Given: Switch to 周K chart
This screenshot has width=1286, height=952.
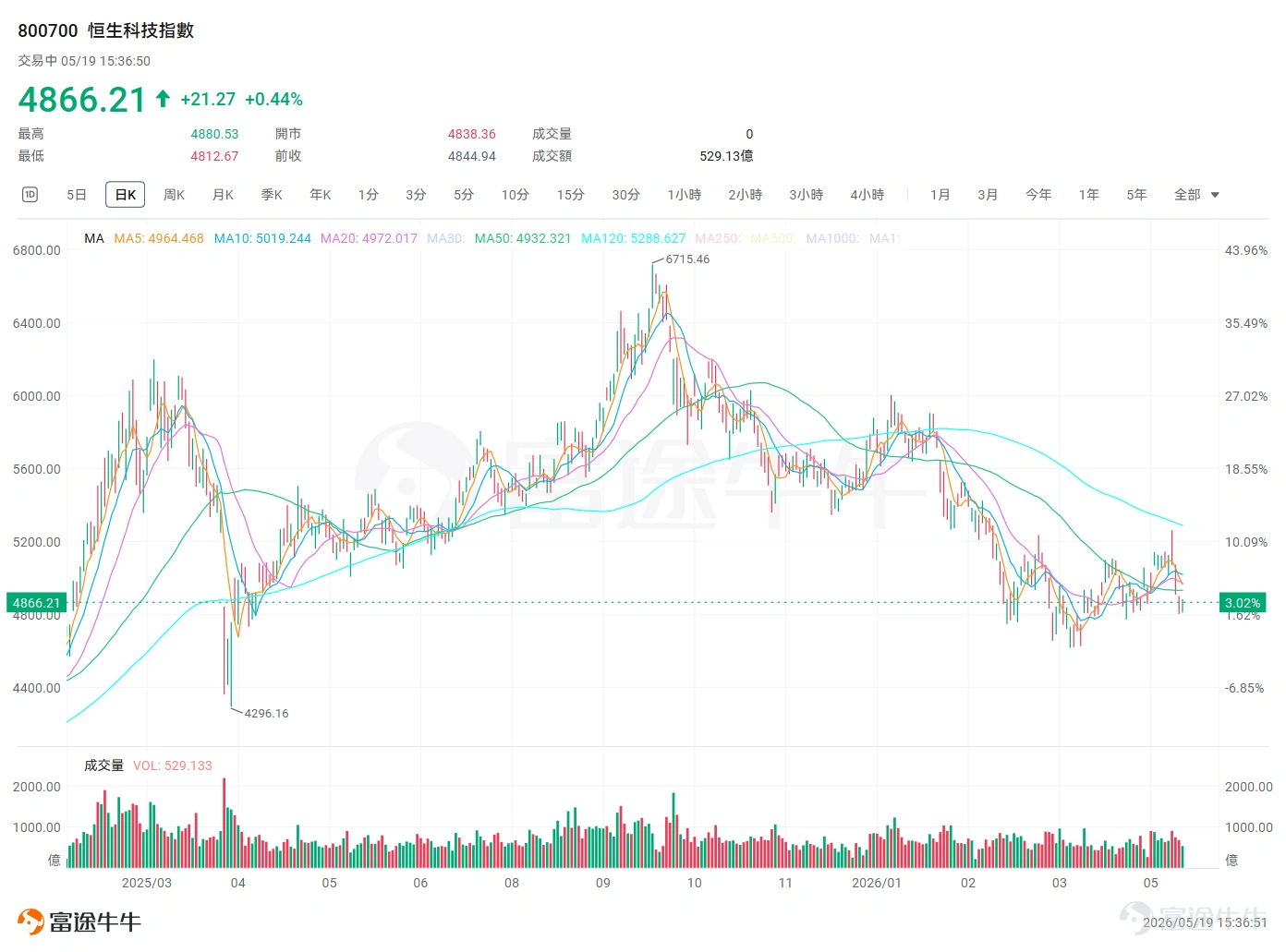Looking at the screenshot, I should tap(174, 195).
